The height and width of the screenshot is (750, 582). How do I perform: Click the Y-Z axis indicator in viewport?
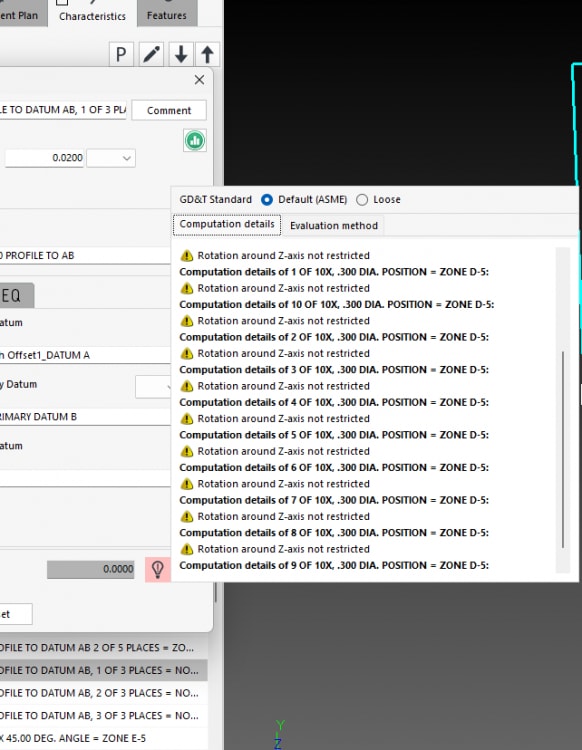[x=279, y=735]
